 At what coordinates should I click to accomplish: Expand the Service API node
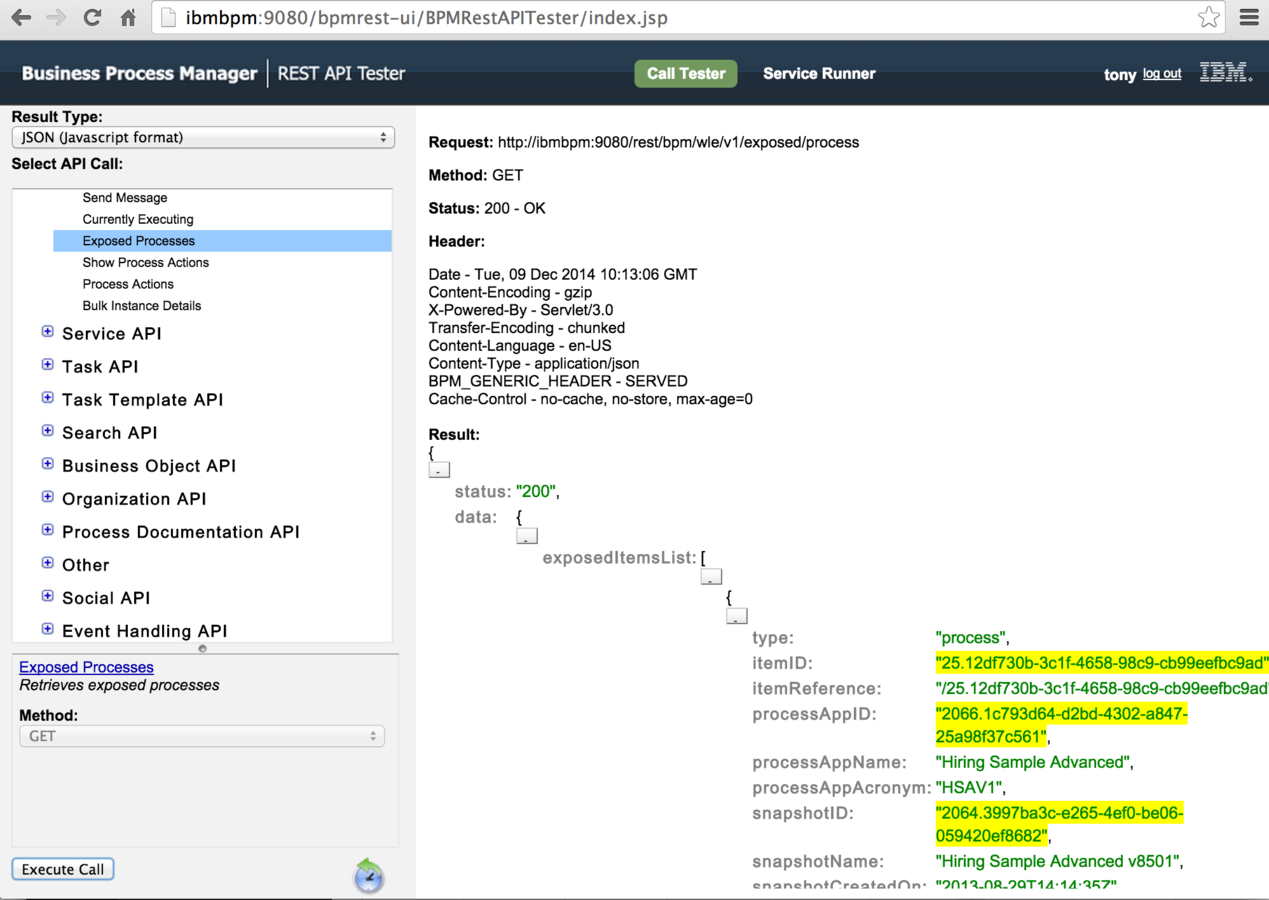click(x=47, y=332)
